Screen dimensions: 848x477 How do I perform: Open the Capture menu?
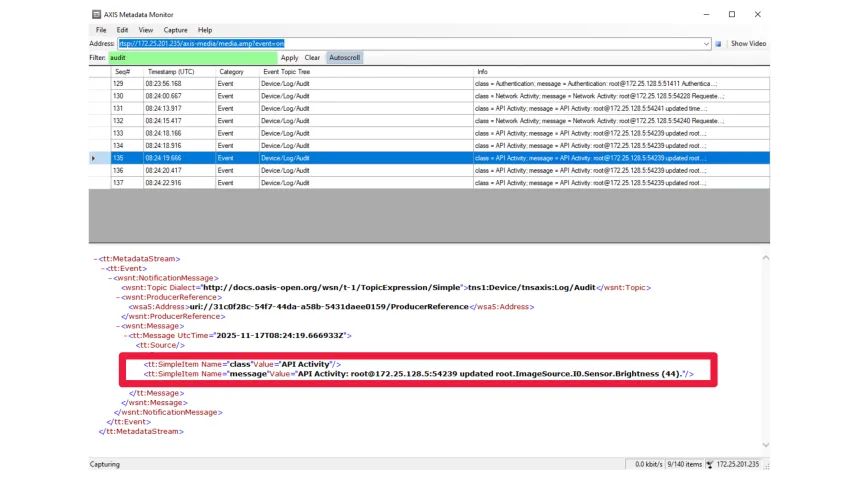click(175, 30)
